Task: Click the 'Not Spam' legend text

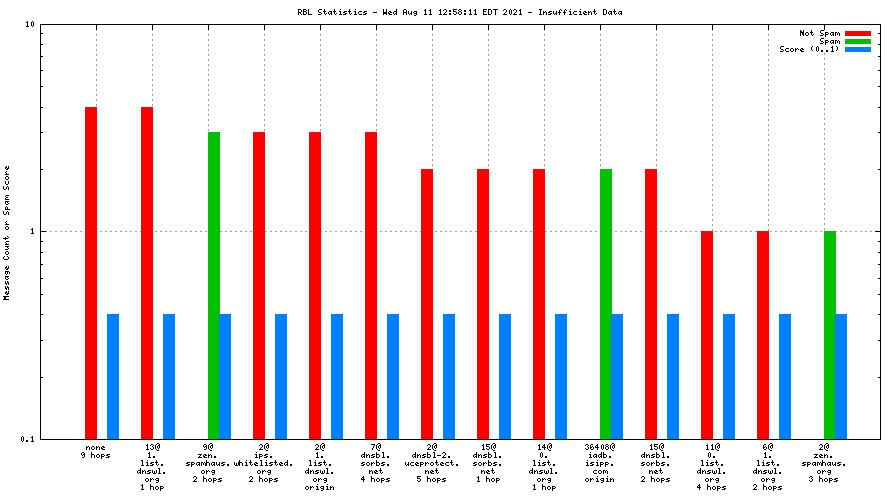Action: coord(819,33)
